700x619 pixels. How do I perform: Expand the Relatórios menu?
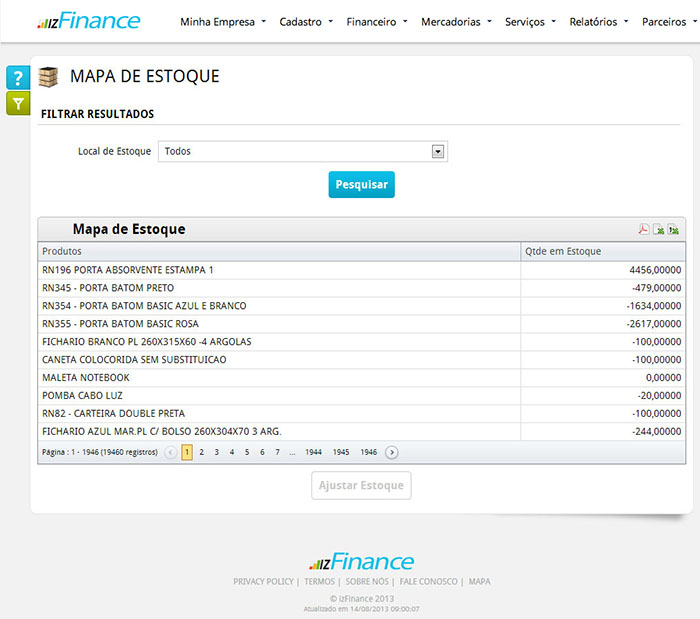click(x=598, y=21)
